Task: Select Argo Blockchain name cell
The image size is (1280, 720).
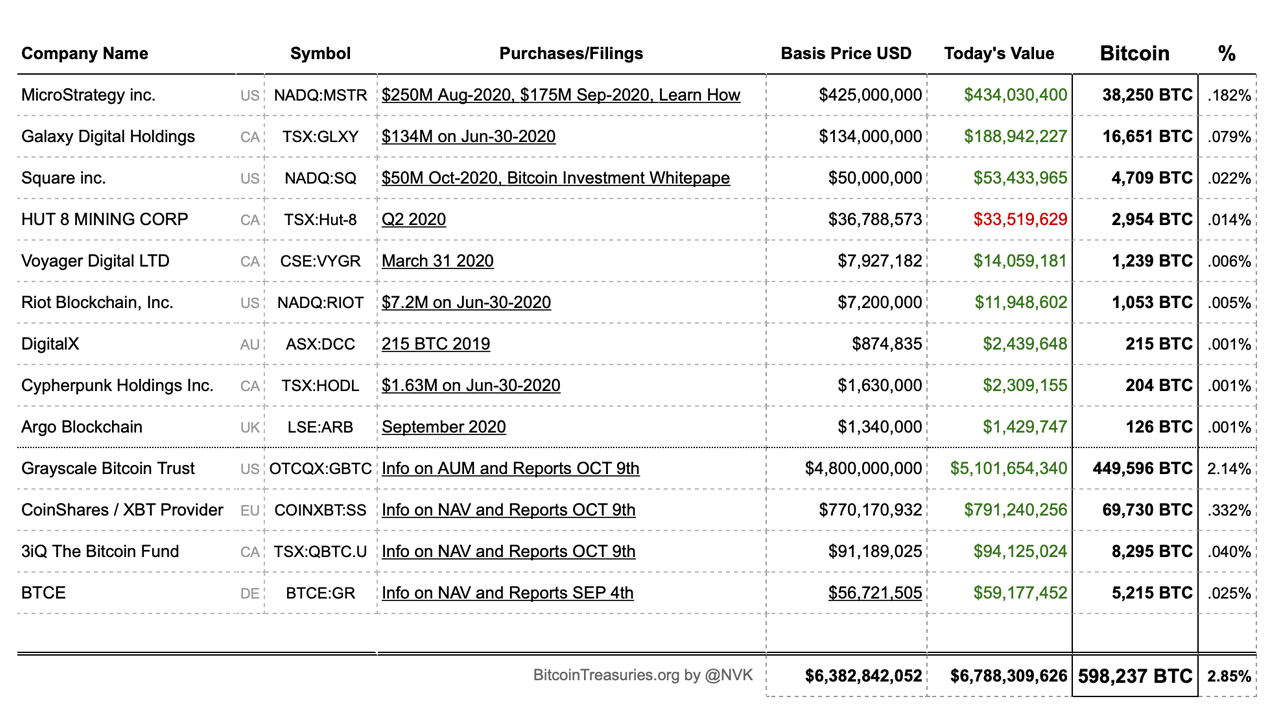Action: click(x=82, y=427)
